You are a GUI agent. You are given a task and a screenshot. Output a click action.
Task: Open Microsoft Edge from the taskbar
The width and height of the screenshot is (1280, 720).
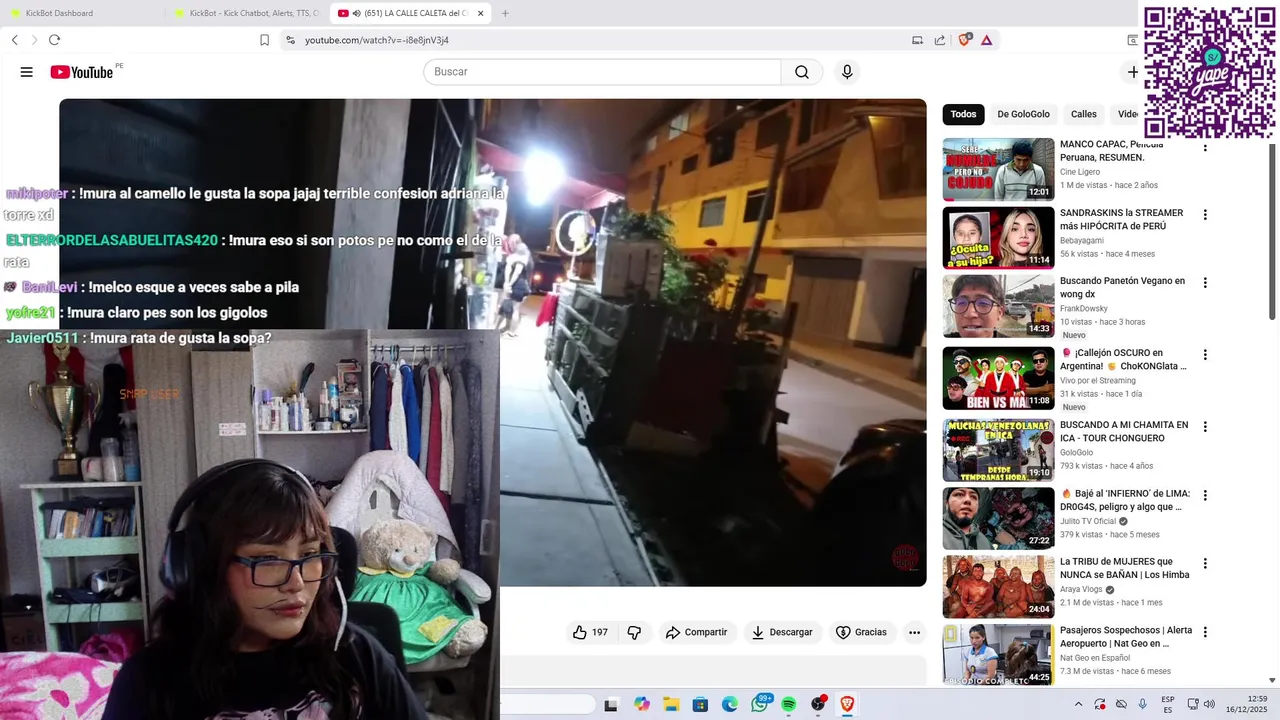tap(730, 704)
